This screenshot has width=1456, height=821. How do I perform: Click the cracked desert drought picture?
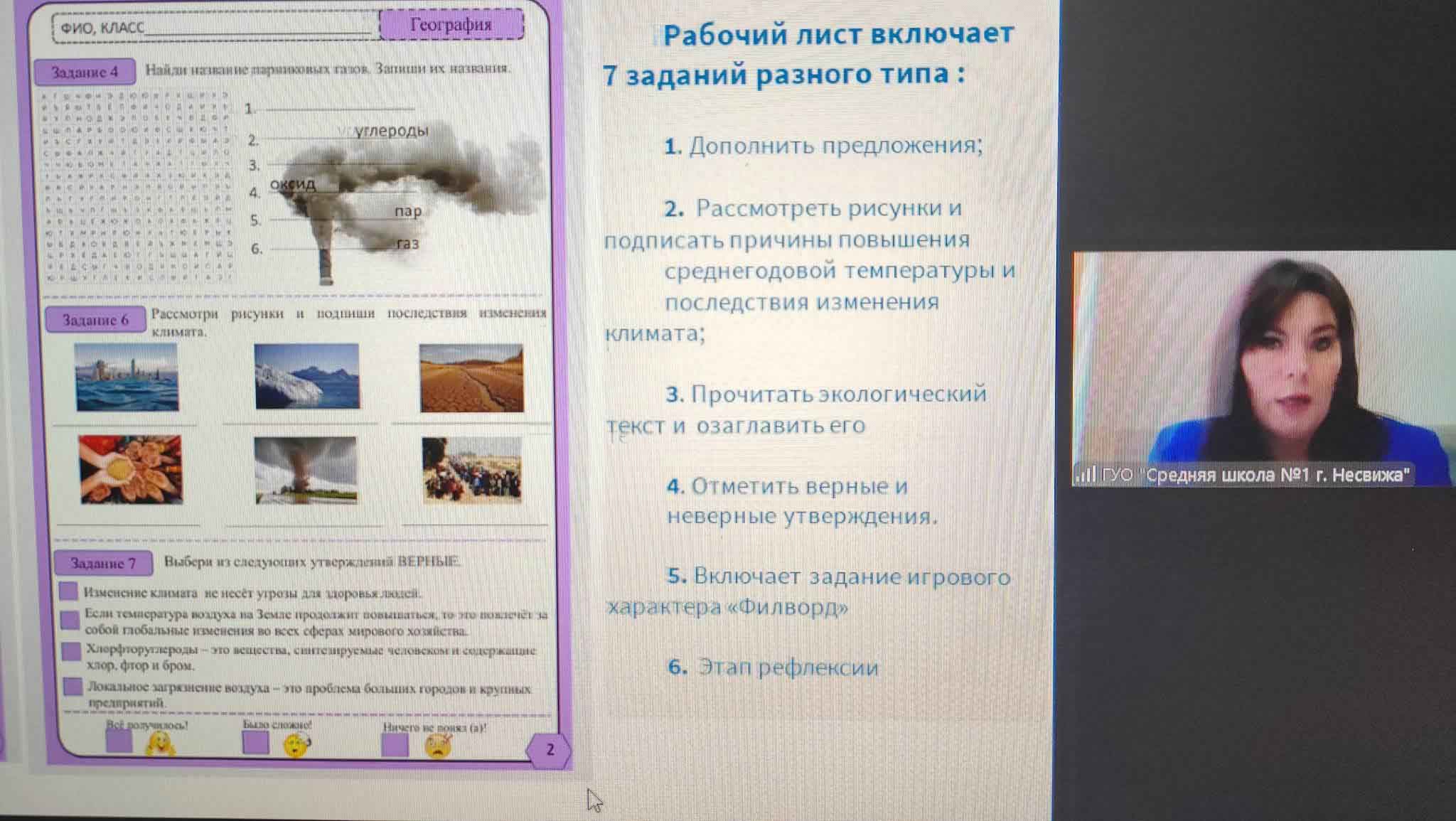[471, 378]
